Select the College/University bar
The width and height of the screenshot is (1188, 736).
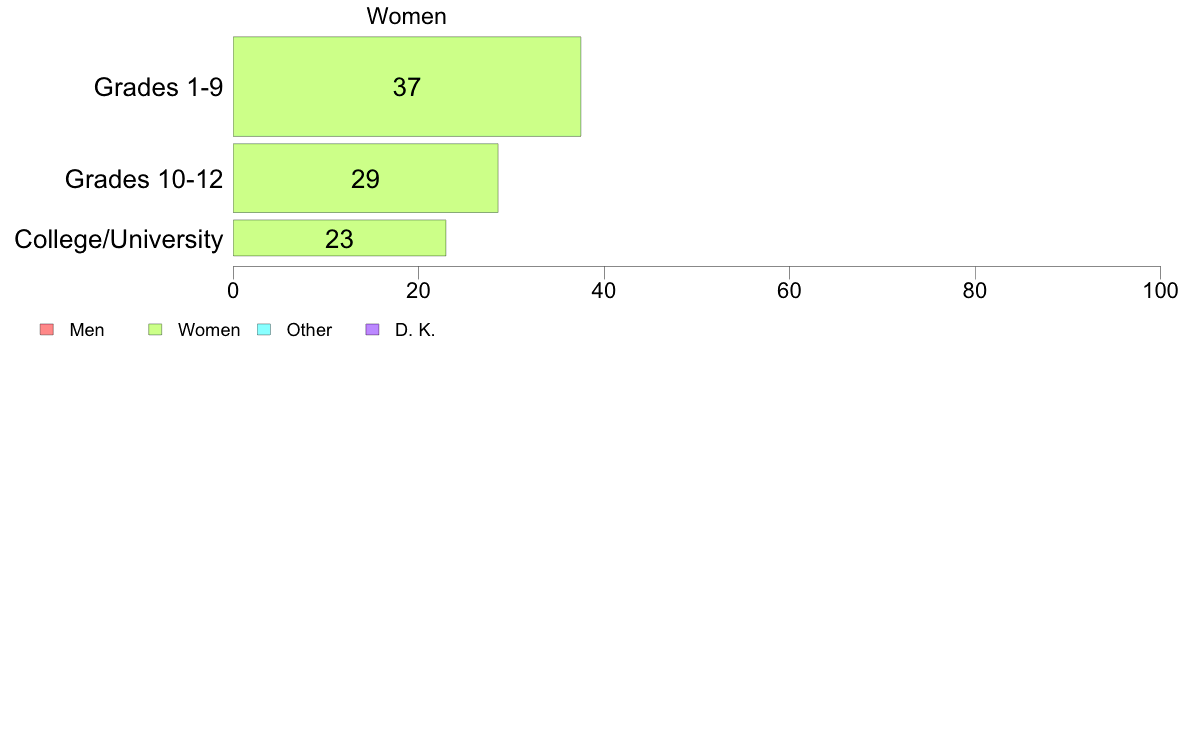click(x=339, y=238)
